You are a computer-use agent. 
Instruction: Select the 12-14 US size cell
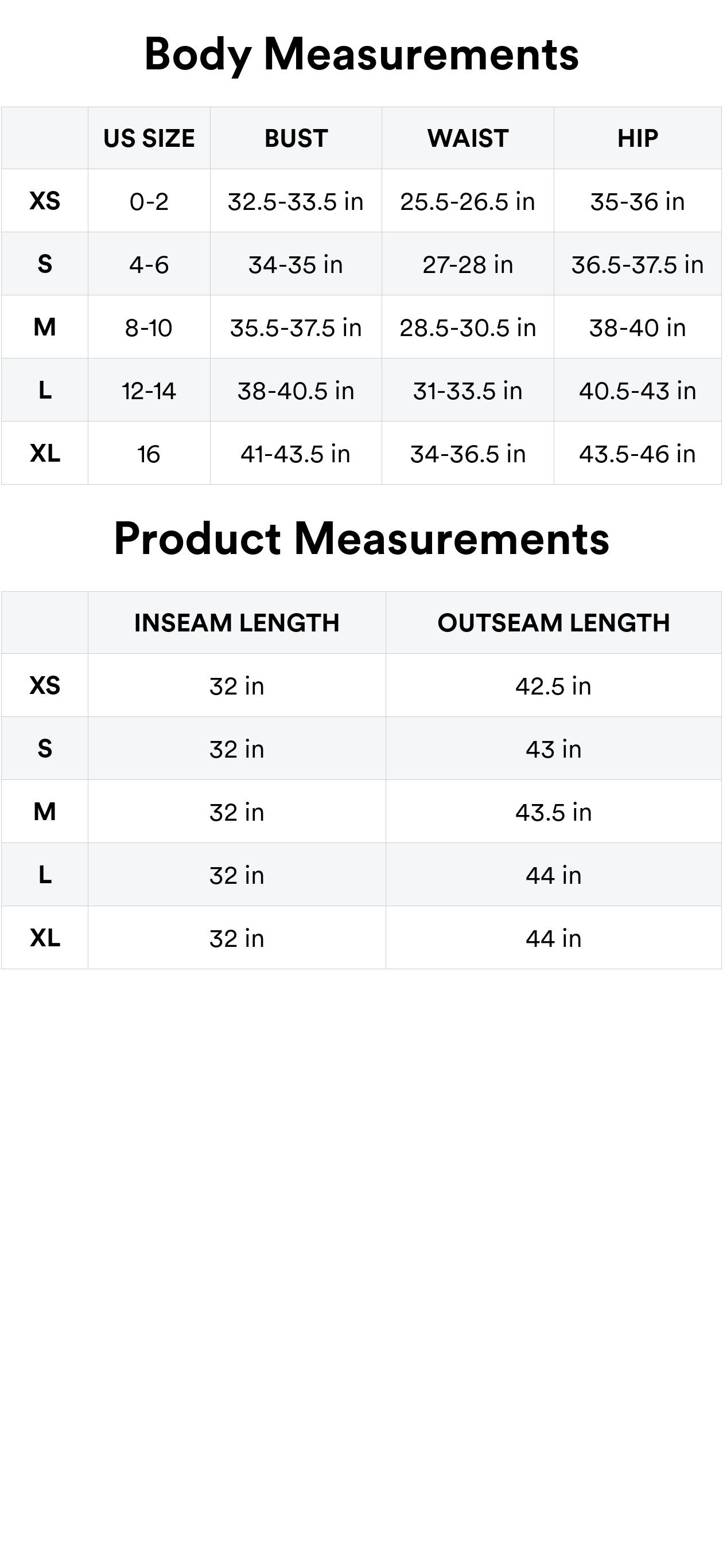pyautogui.click(x=149, y=391)
